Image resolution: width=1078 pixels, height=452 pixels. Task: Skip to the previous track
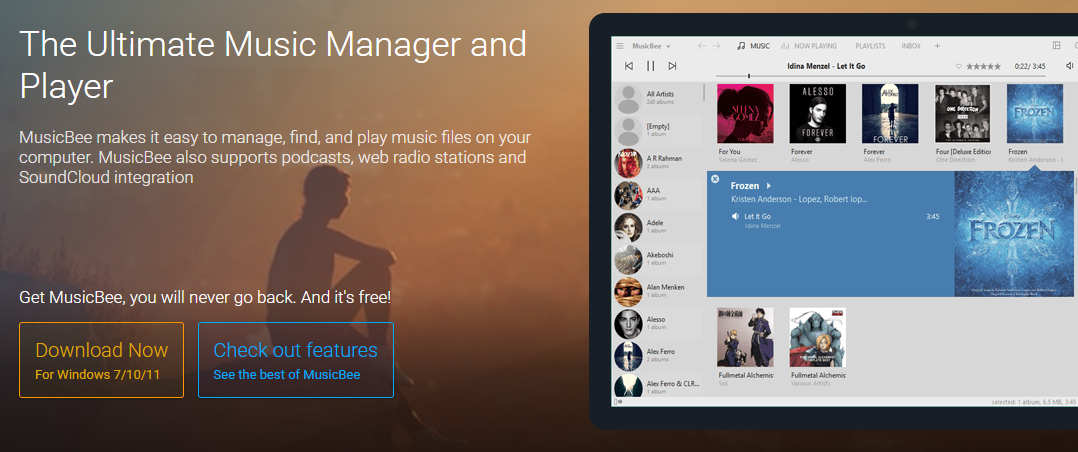628,66
